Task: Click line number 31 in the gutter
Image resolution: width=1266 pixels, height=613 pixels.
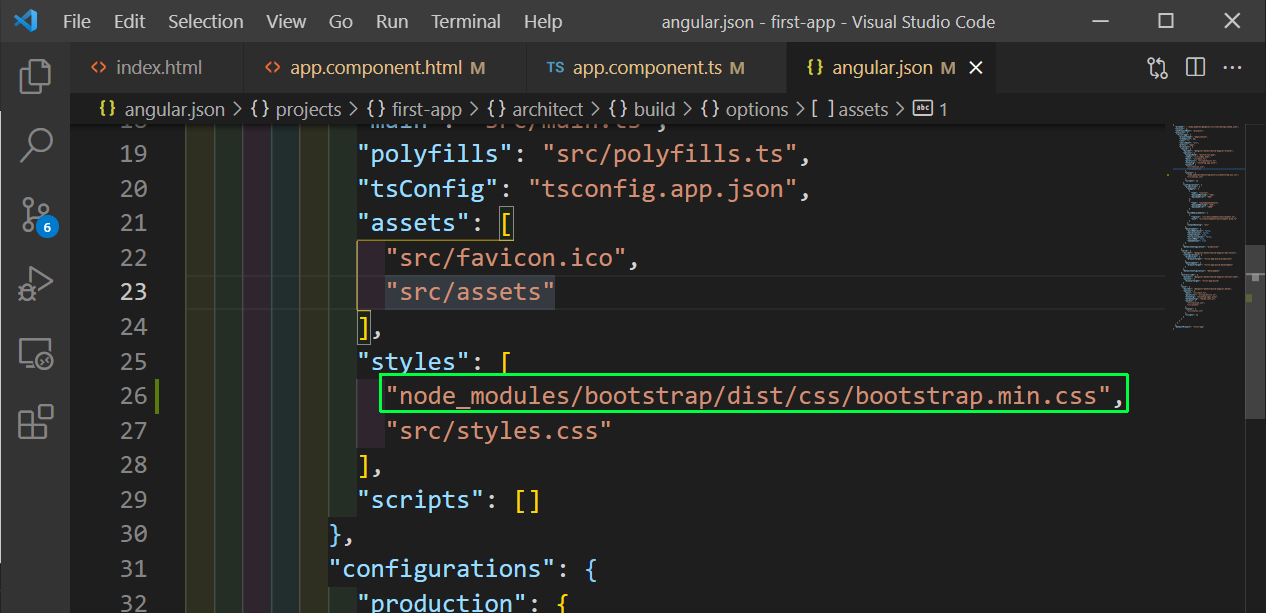Action: 133,569
